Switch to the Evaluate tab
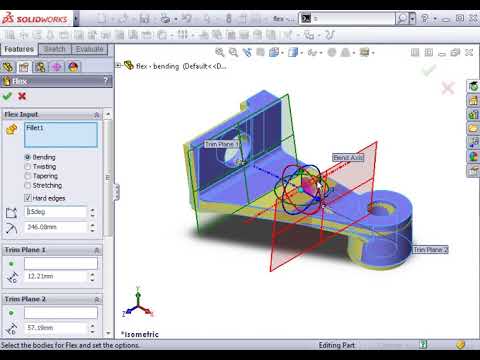 89,49
